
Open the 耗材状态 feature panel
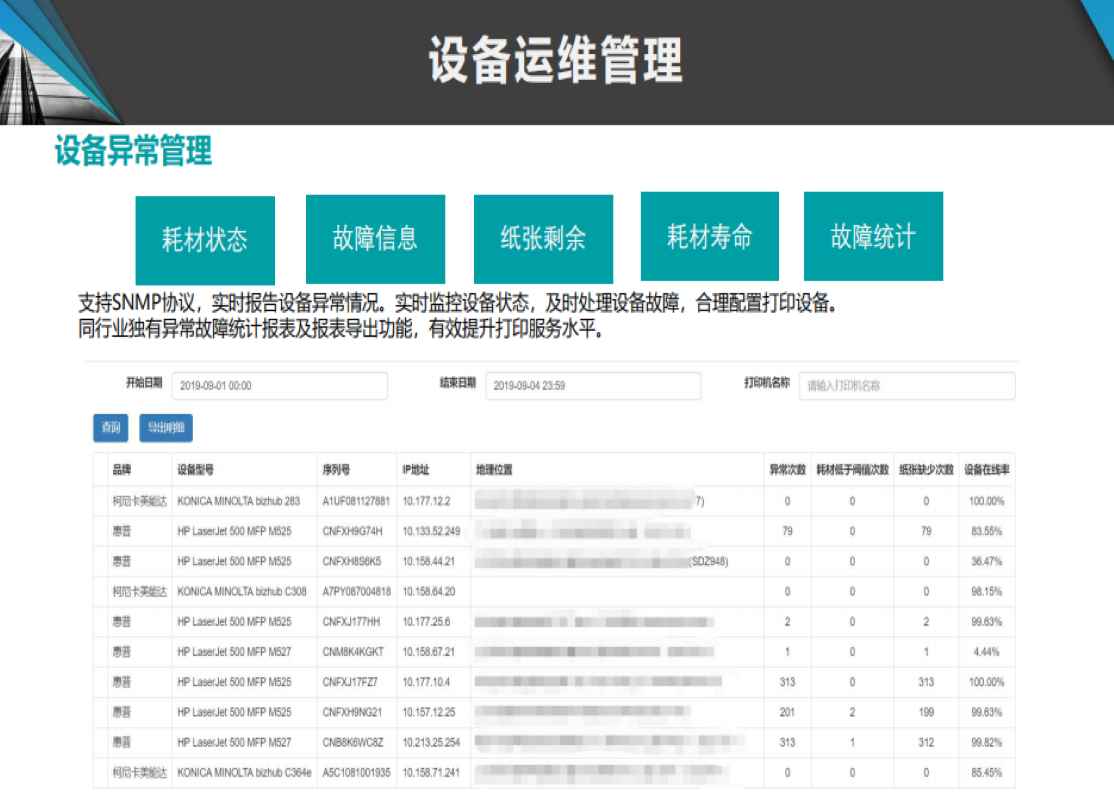pyautogui.click(x=205, y=236)
